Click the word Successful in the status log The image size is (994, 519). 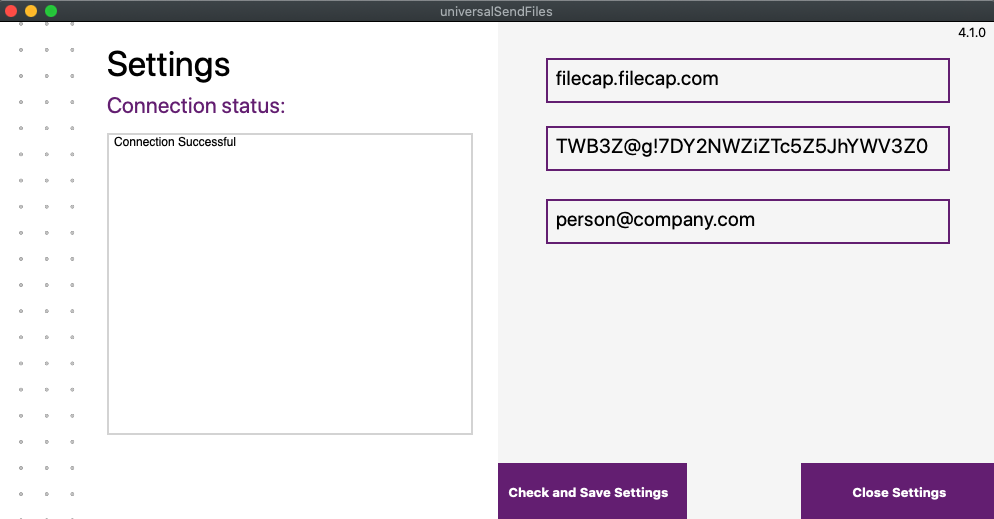pyautogui.click(x=207, y=142)
